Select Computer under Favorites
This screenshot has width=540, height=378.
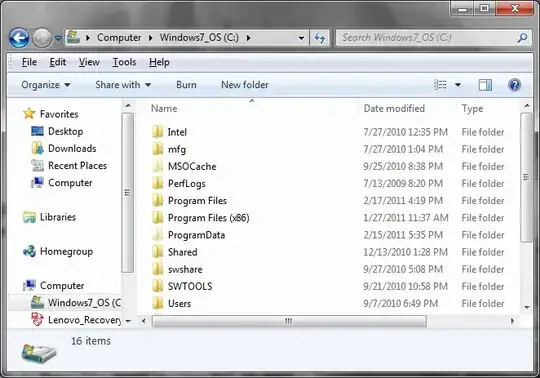pos(62,183)
